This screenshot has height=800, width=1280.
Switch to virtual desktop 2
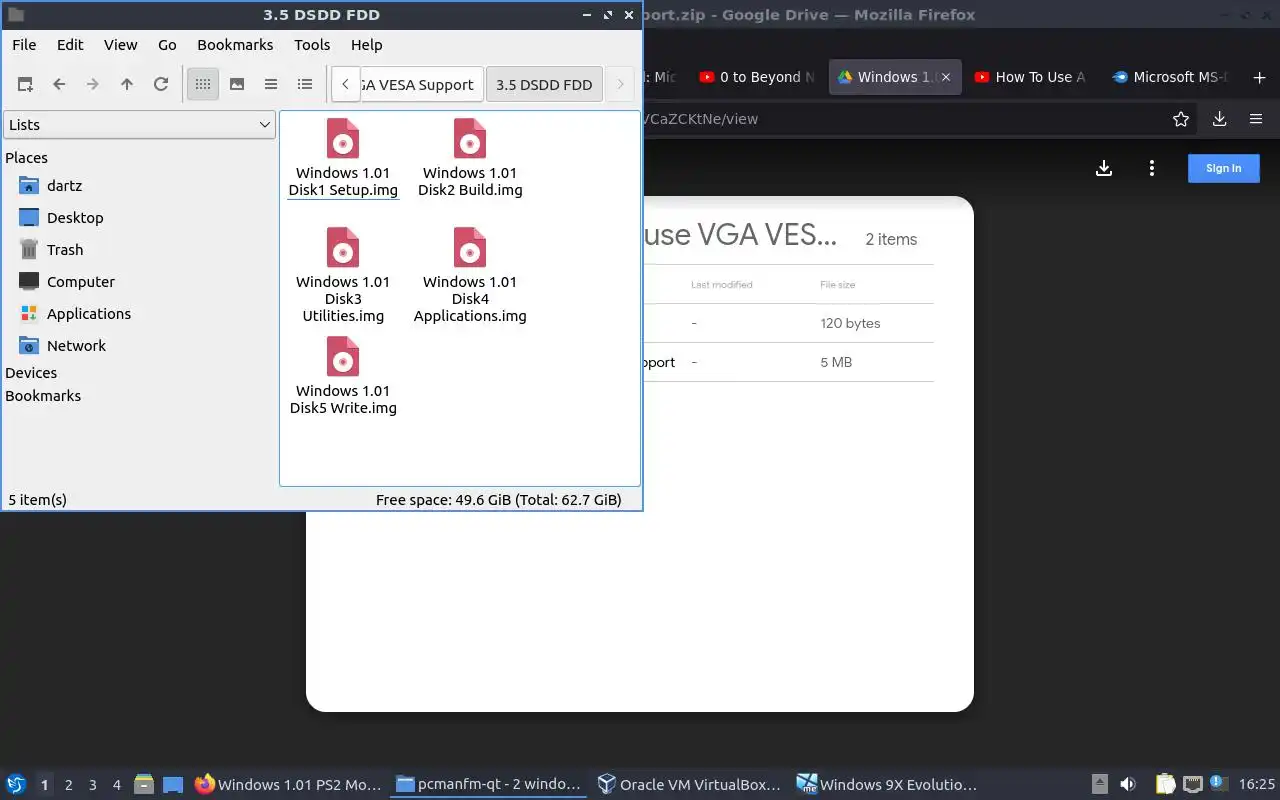point(68,786)
